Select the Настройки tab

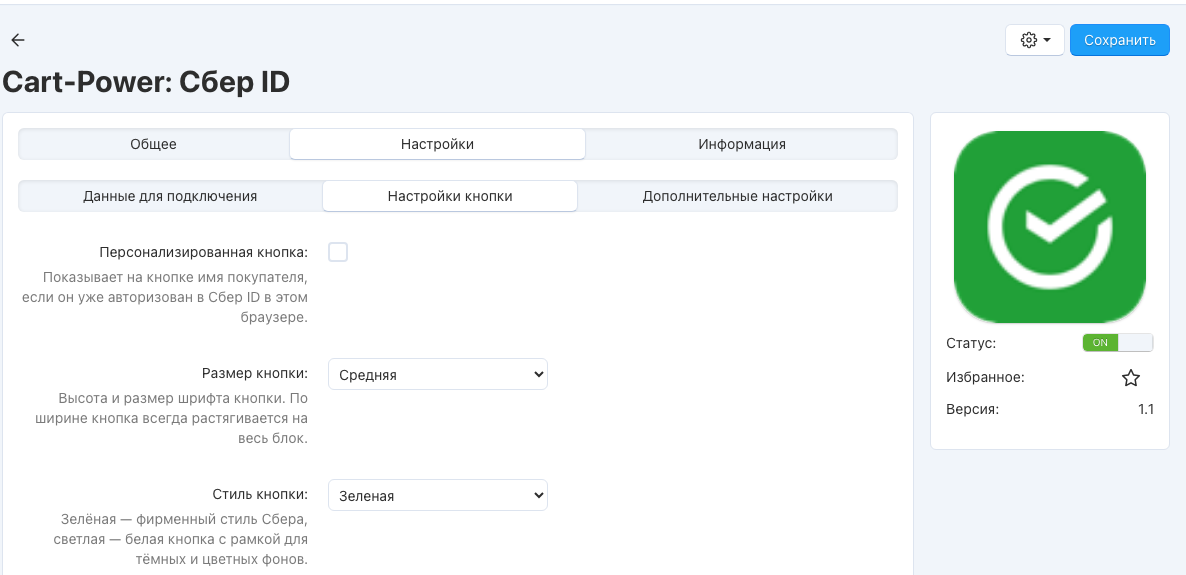tap(437, 144)
